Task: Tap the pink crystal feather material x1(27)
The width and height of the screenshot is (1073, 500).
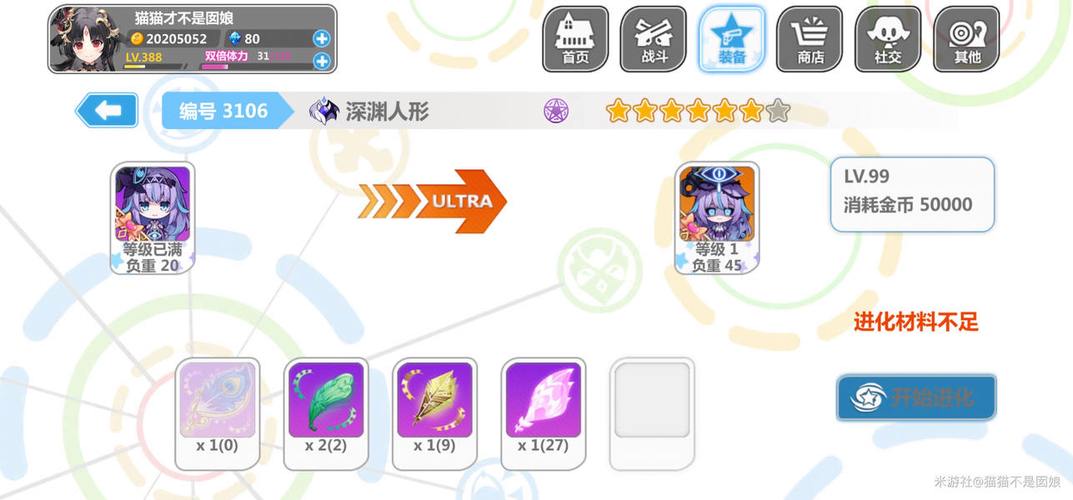Action: point(543,414)
